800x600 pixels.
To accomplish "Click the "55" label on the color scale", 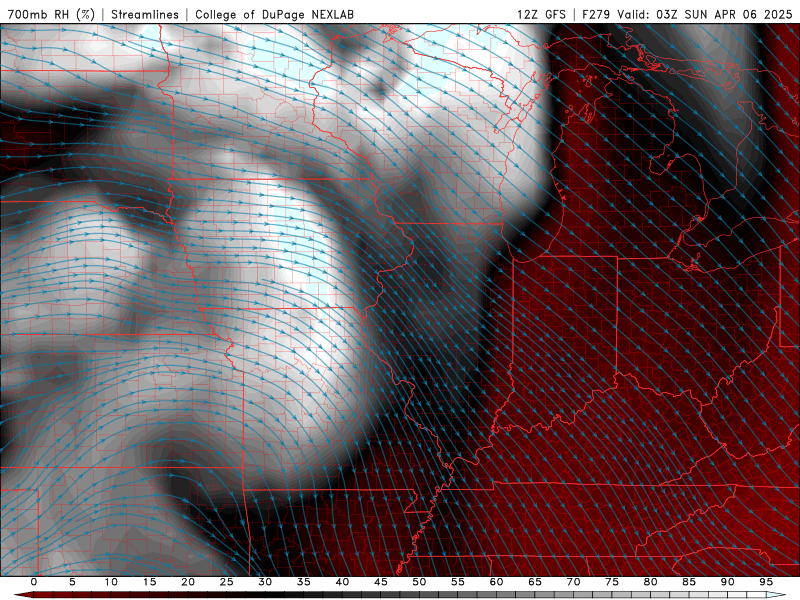I will click(x=458, y=582).
